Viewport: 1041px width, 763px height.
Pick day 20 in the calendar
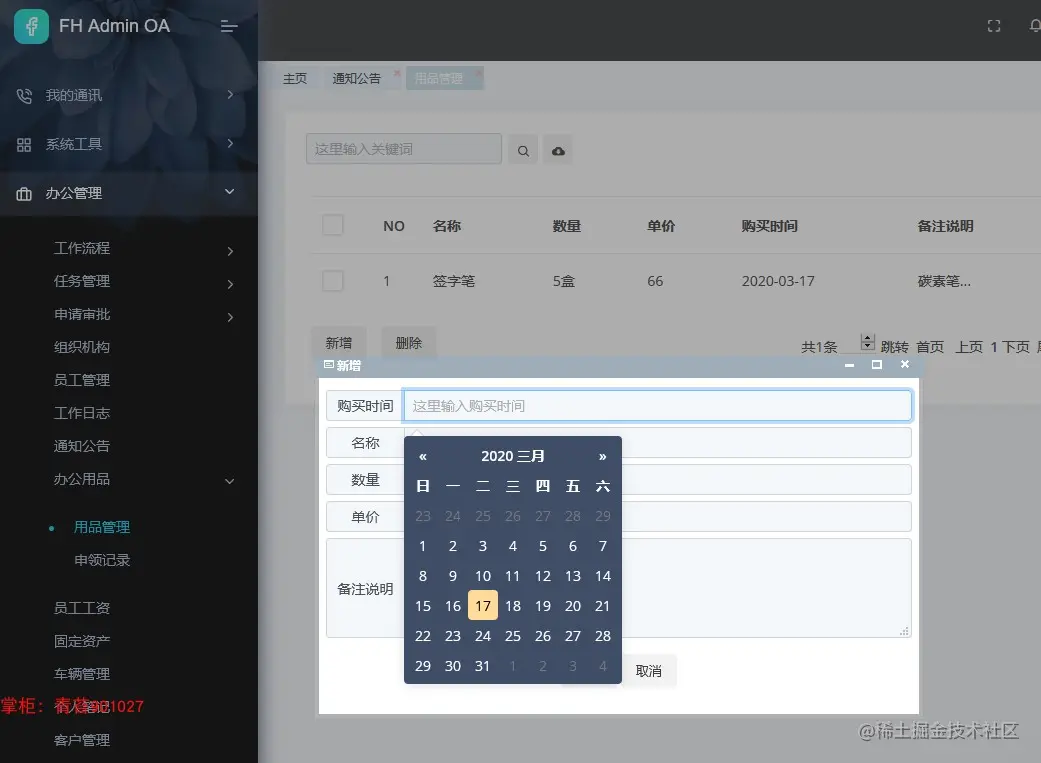[x=573, y=606]
